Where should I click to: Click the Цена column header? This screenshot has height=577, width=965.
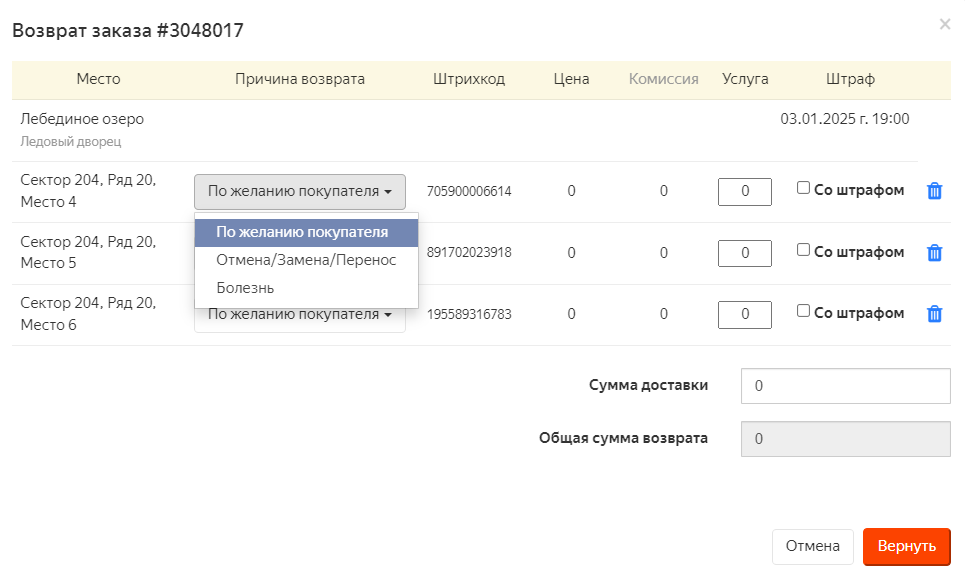coord(571,79)
